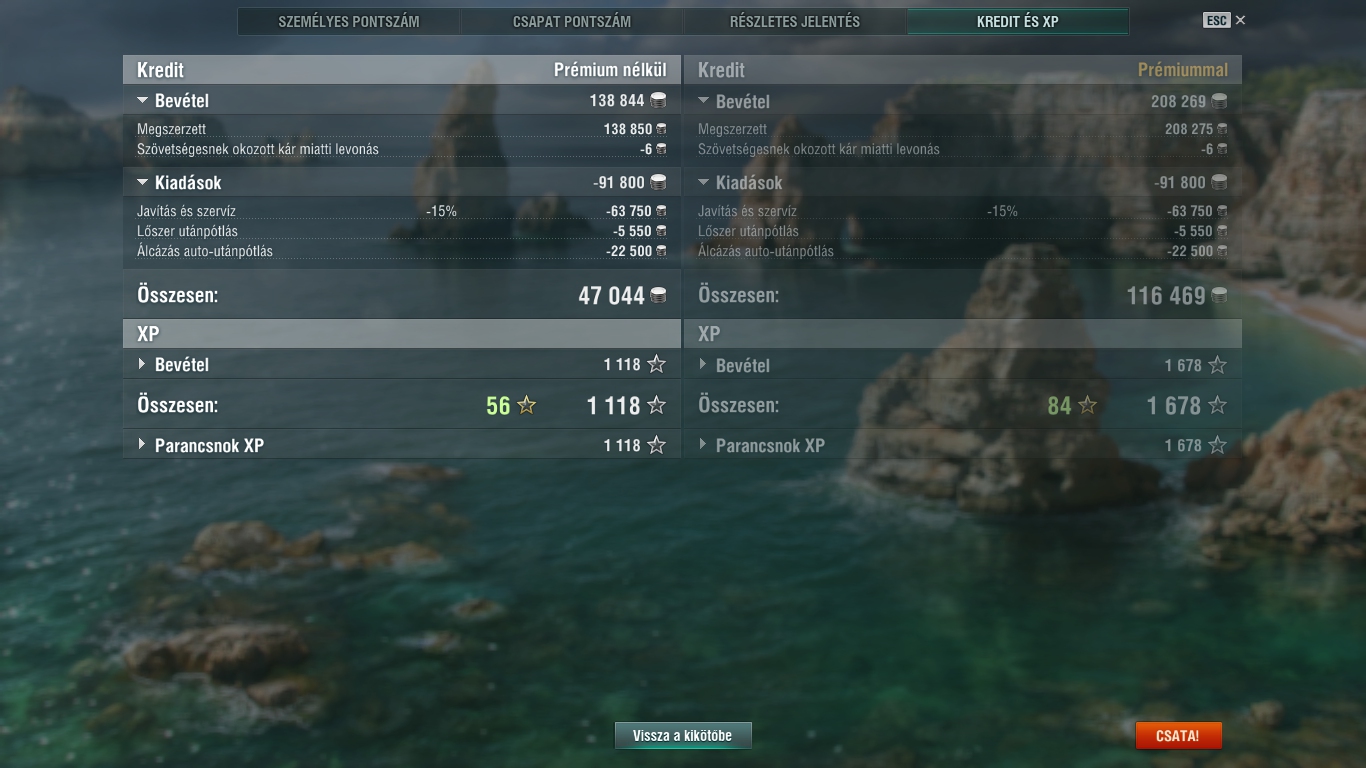Screen dimensions: 1366x768
Task: Click the credit coin icon beside 47 044 total
Action: pyautogui.click(x=658, y=295)
